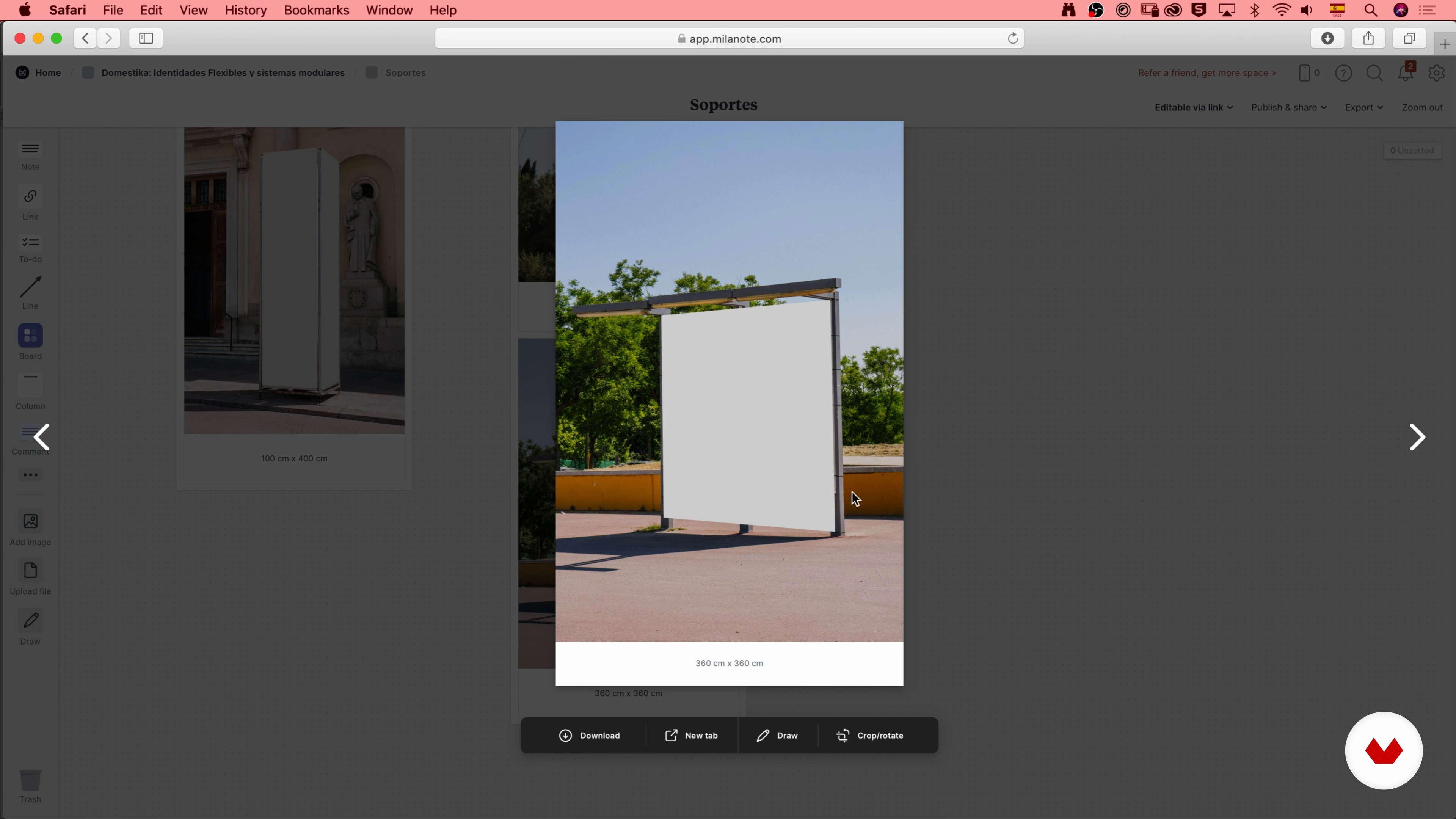Open the white column kiosk photo thumbnail
1456x819 pixels.
[x=294, y=280]
